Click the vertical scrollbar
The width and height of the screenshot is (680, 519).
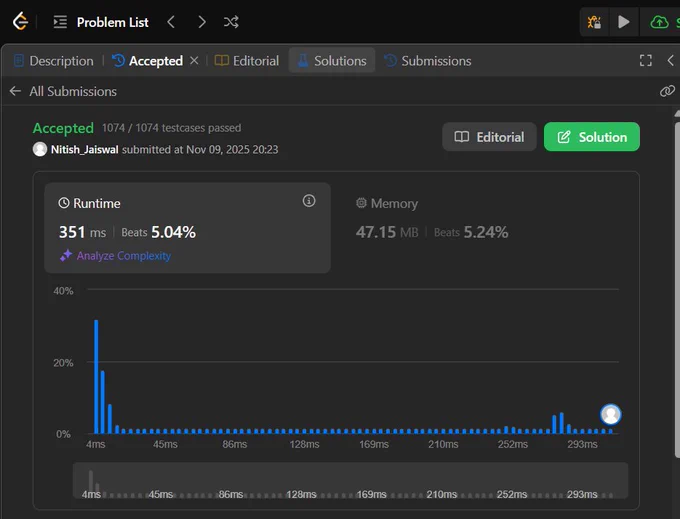(x=677, y=288)
